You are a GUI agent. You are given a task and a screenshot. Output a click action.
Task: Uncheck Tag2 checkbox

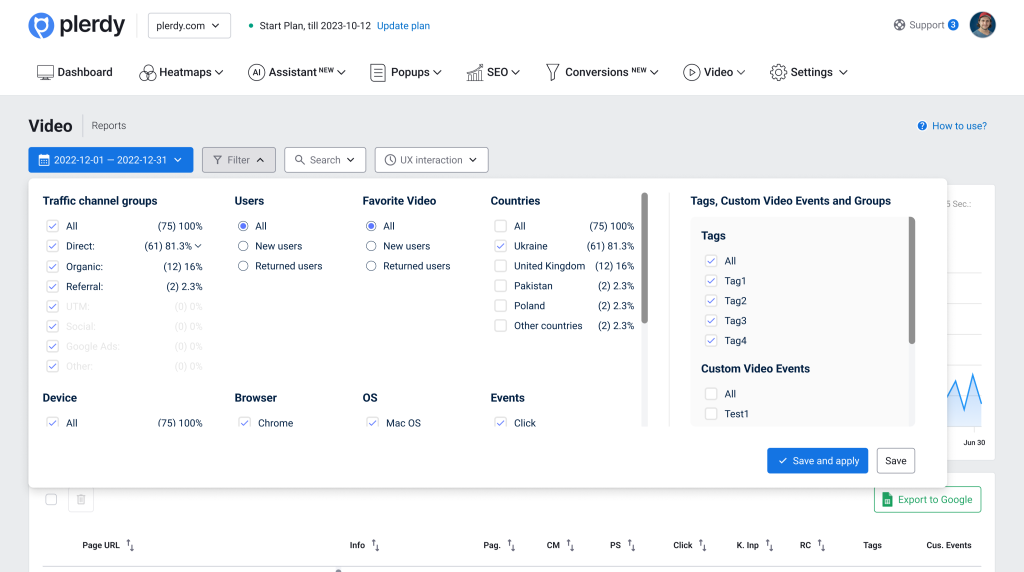711,300
